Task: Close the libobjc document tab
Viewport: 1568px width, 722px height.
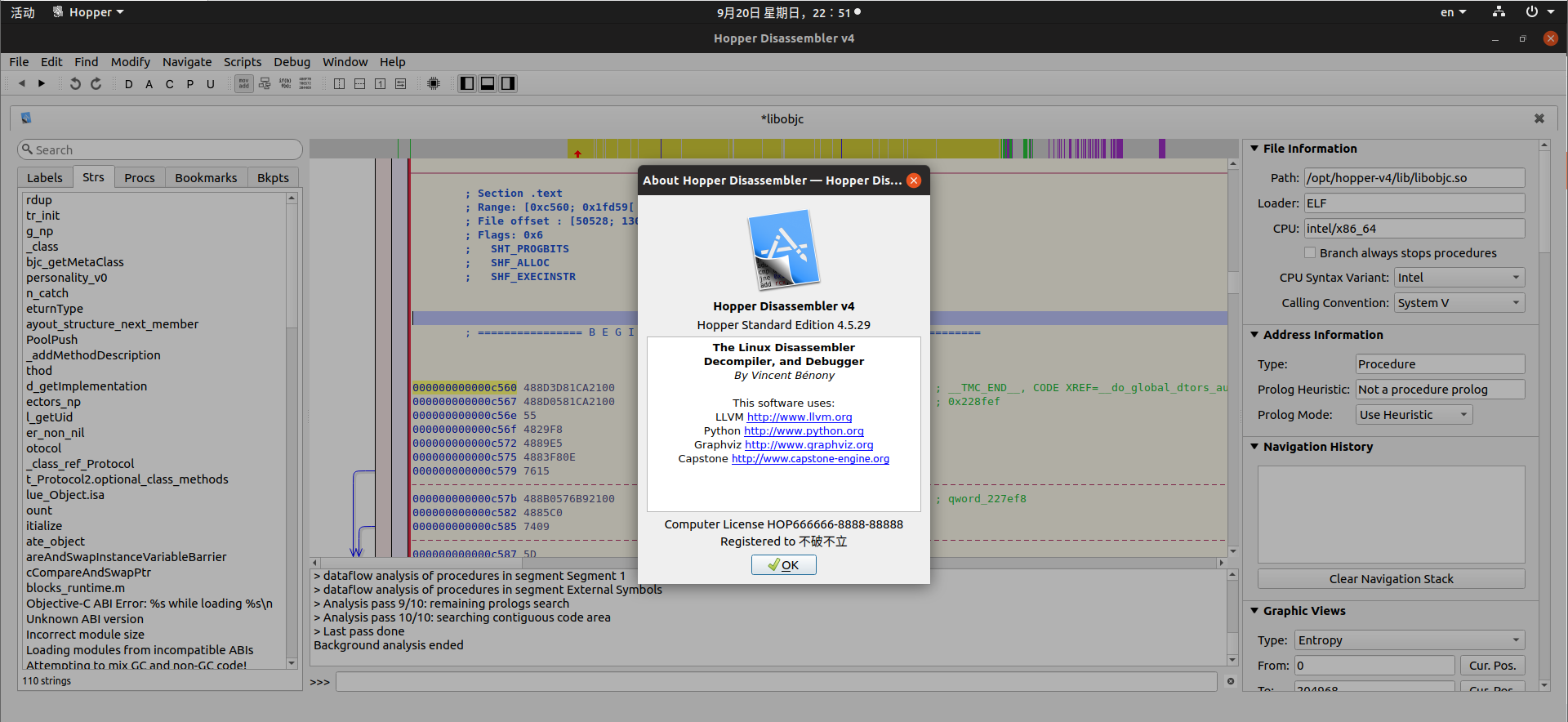Action: click(x=1539, y=118)
